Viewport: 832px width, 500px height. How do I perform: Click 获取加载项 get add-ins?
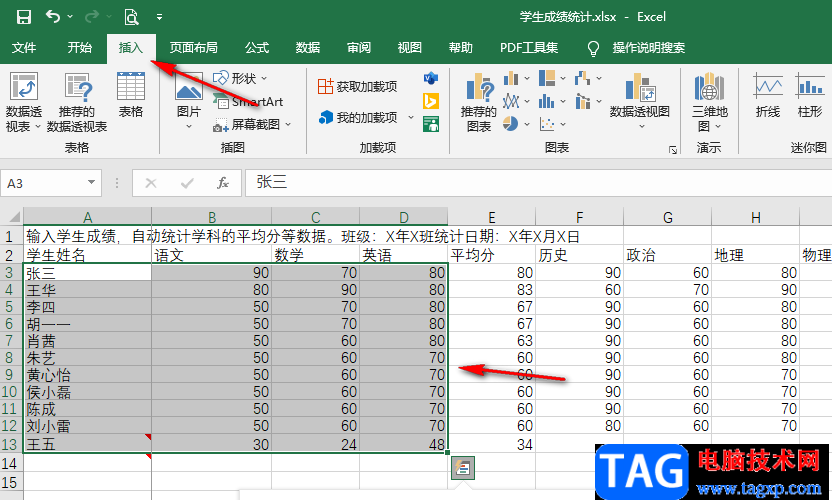pos(357,87)
